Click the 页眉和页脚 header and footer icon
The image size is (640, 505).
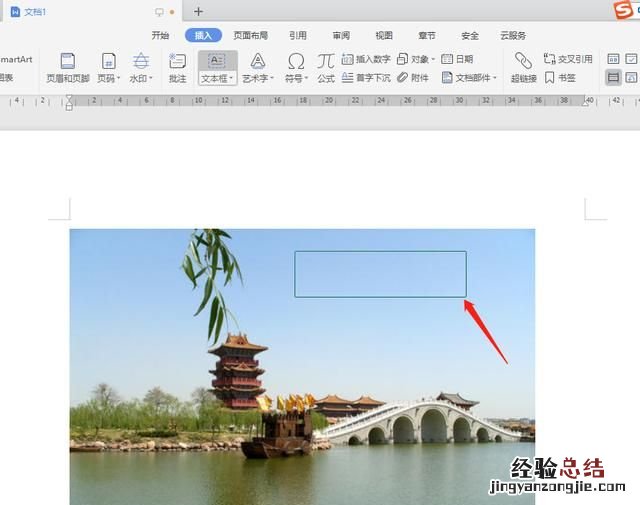tap(68, 62)
